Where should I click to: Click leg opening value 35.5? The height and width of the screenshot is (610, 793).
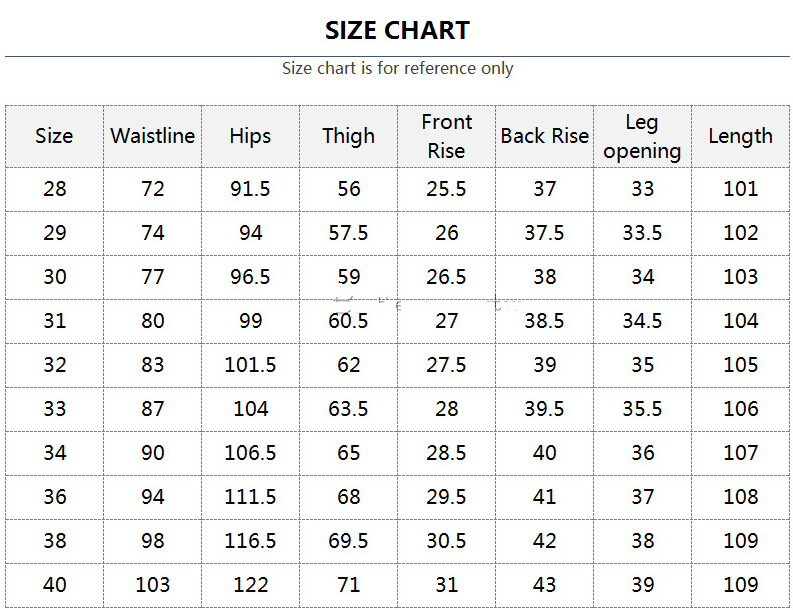click(642, 409)
